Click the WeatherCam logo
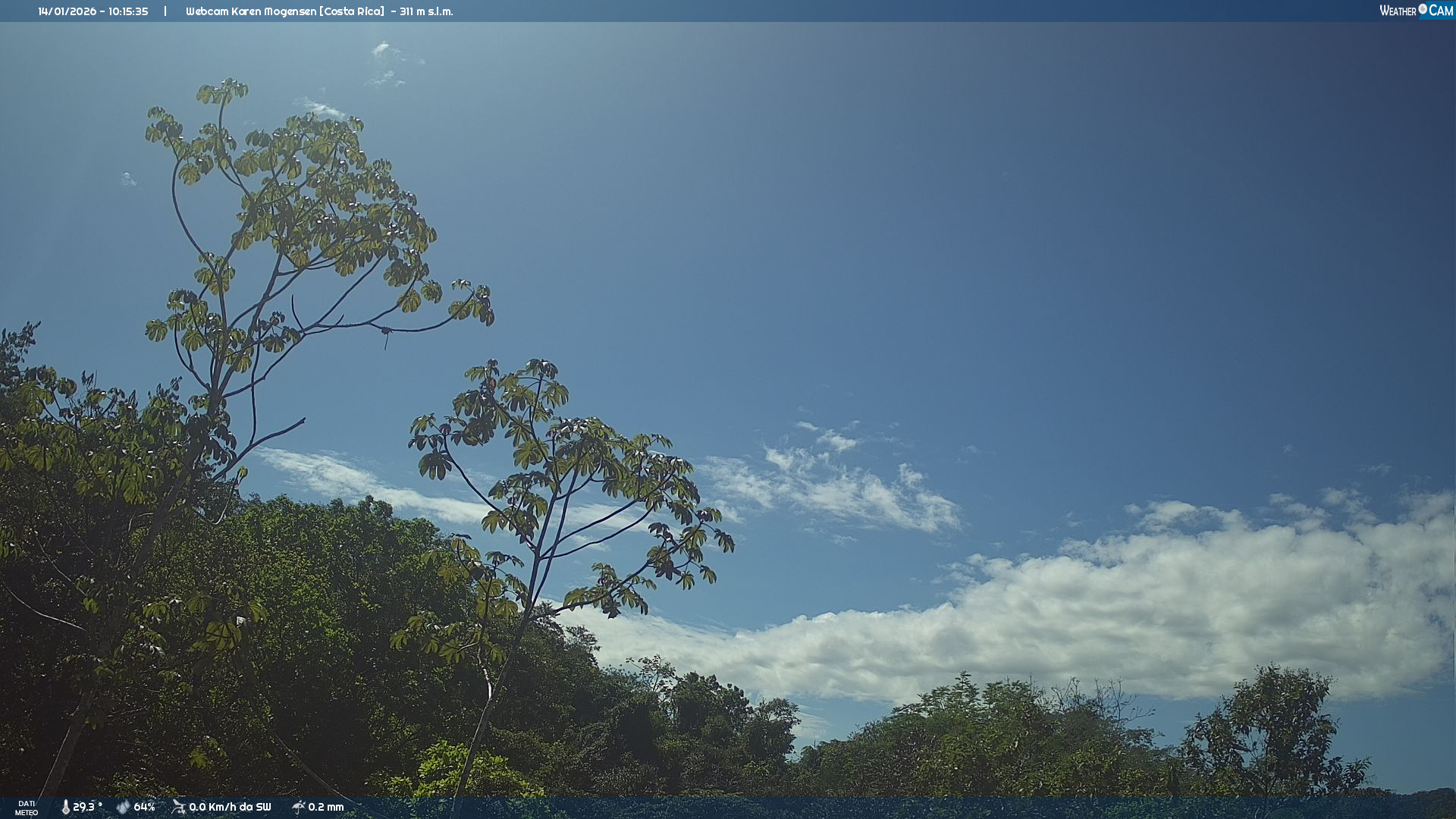Screen dimensions: 1456x819 [1416, 11]
